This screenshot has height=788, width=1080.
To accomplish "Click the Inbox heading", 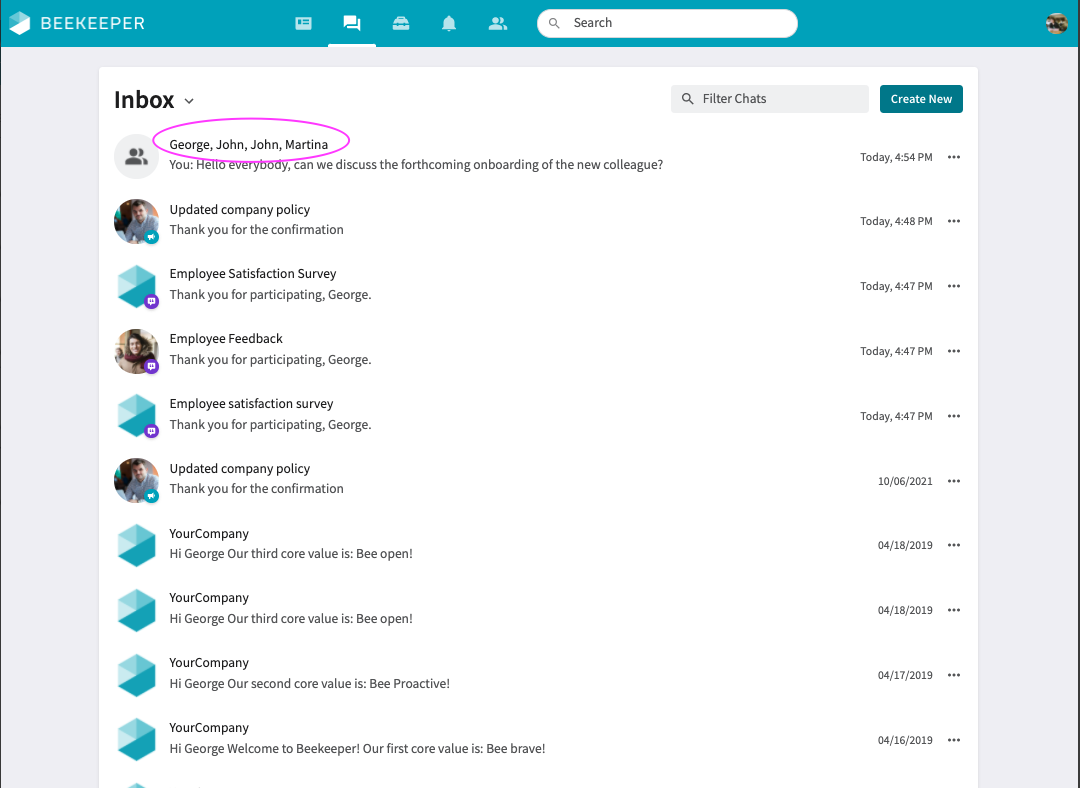I will (x=144, y=100).
